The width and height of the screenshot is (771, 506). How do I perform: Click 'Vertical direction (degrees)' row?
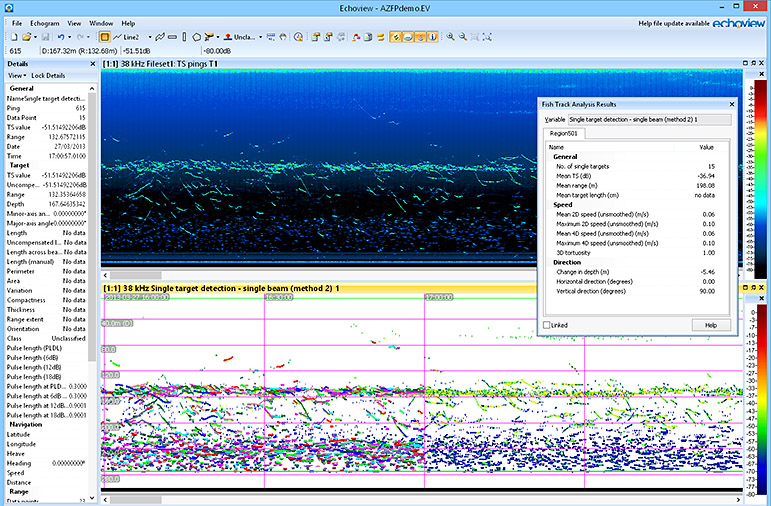635,291
